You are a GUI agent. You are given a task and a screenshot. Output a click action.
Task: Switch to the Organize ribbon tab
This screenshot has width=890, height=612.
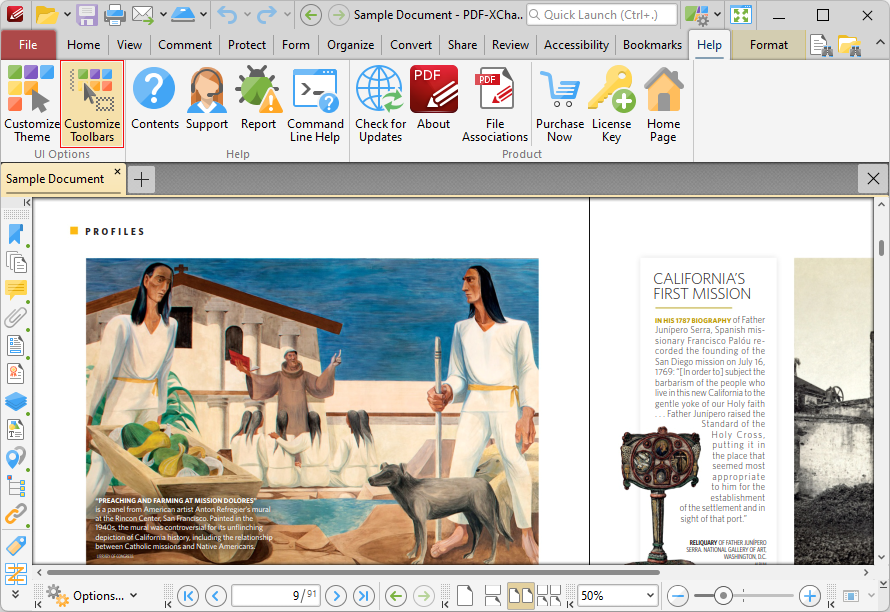350,45
